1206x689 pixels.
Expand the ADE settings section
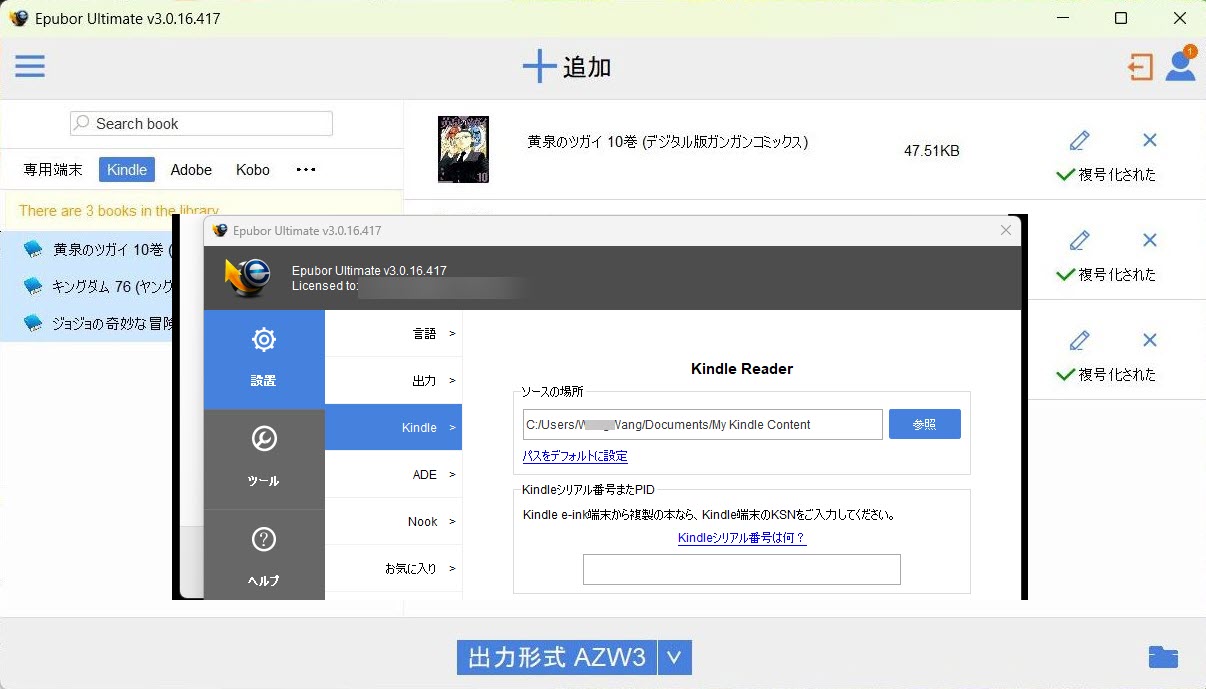[x=393, y=474]
